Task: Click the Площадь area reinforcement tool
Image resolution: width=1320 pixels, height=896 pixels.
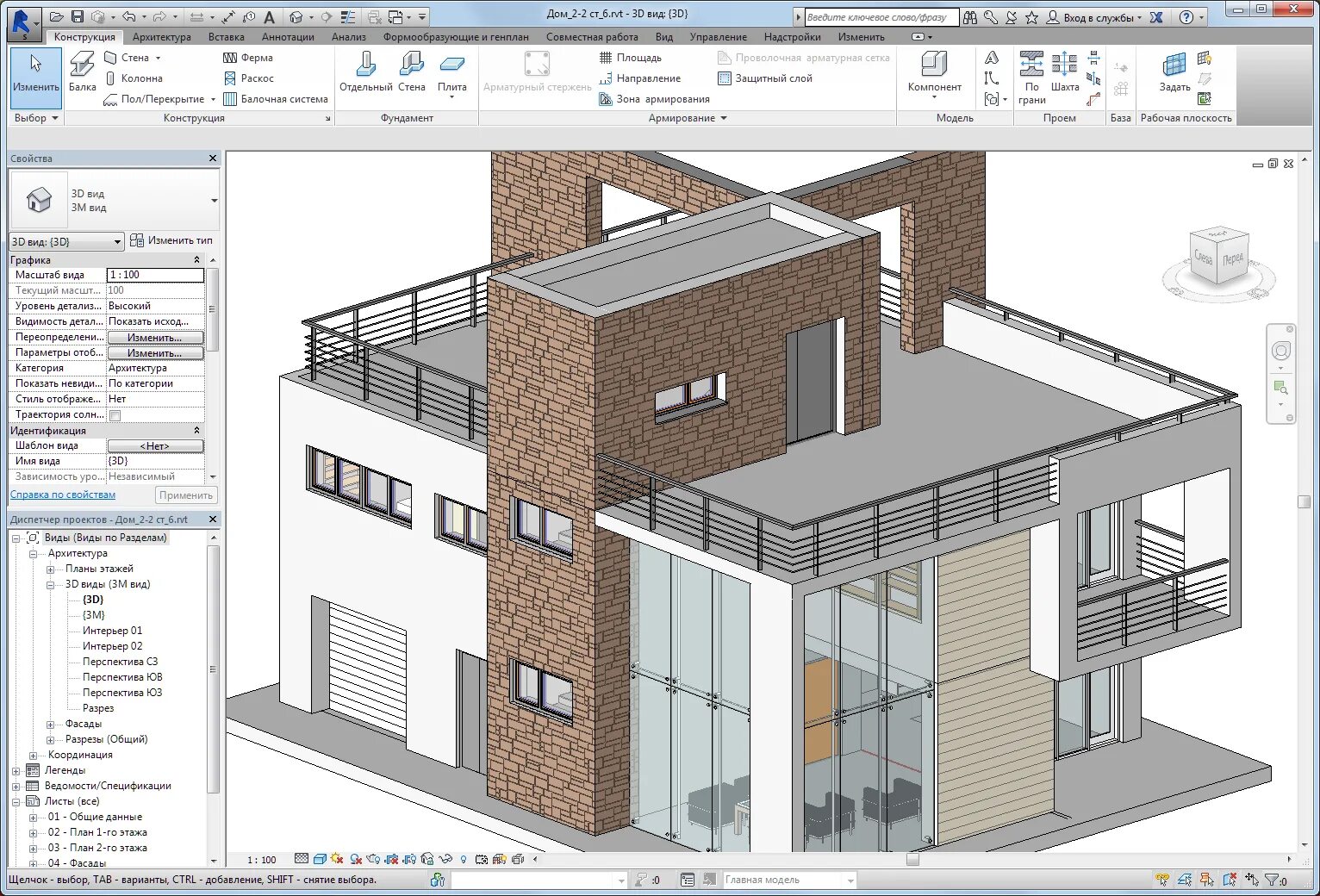Action: coord(631,58)
